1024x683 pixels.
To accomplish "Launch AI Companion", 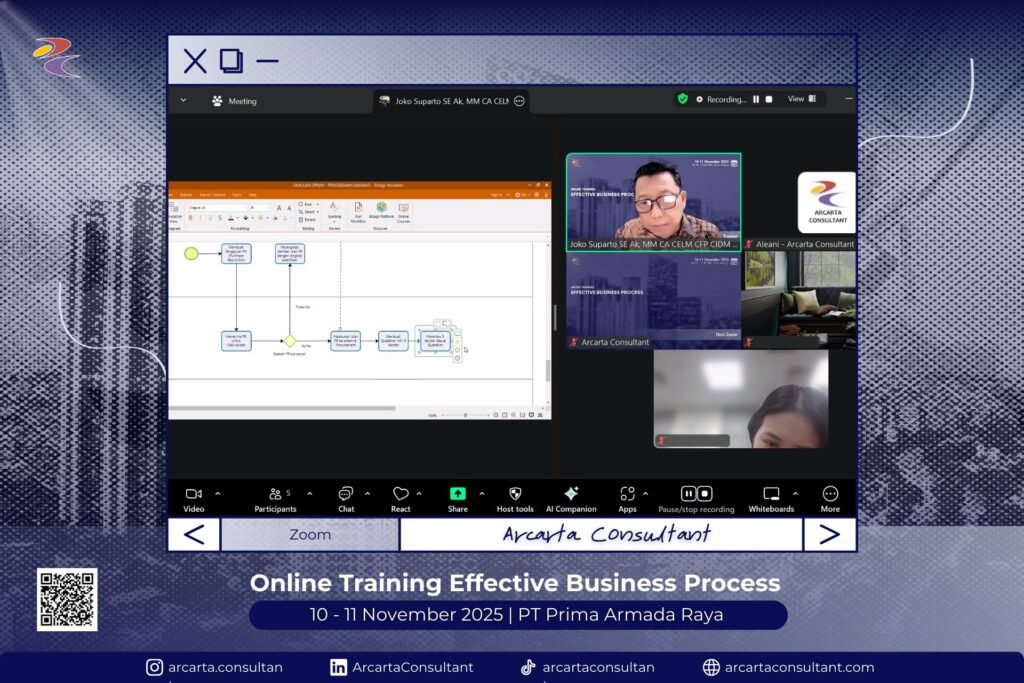I will (x=571, y=494).
